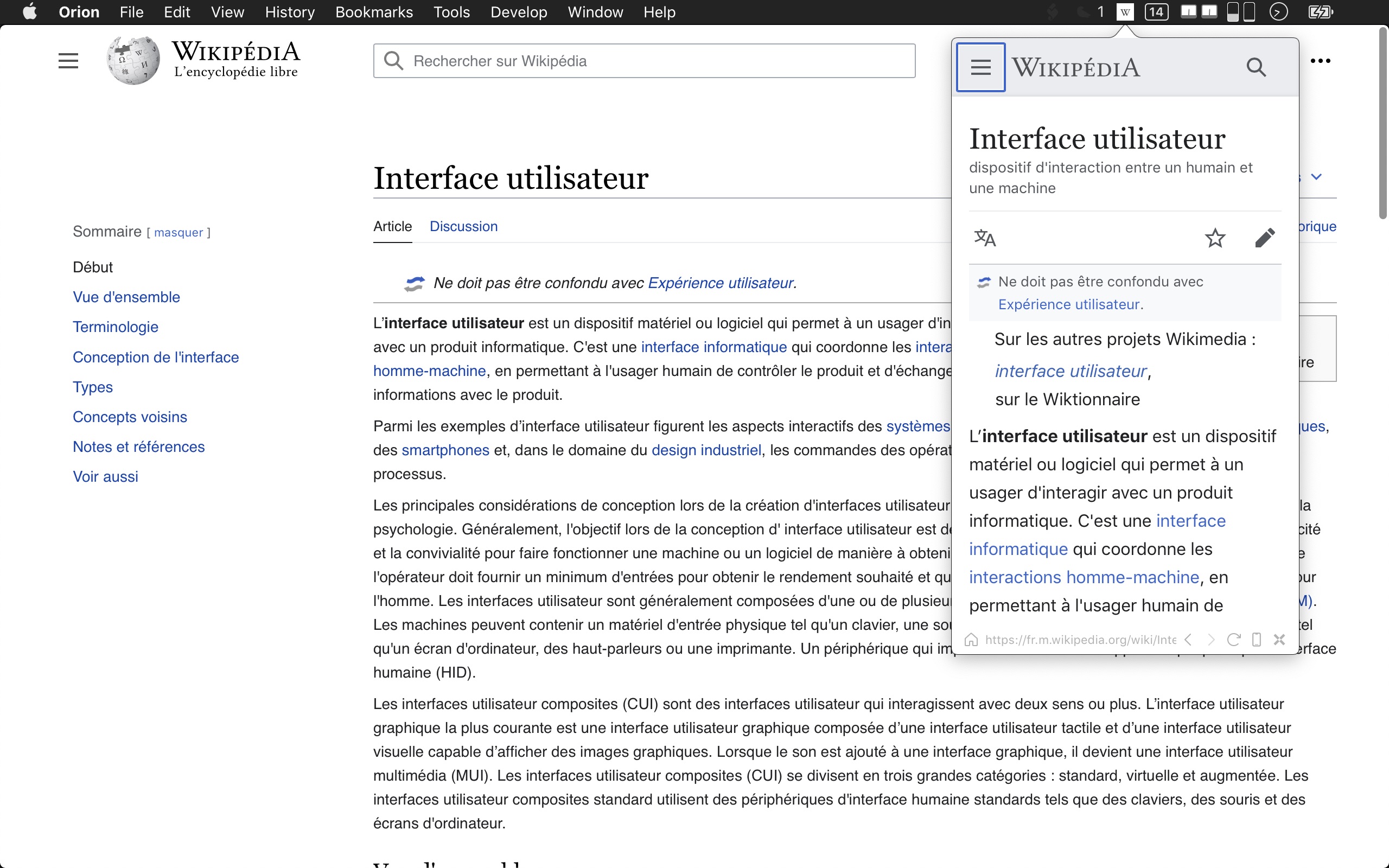Image resolution: width=1389 pixels, height=868 pixels.
Task: Open the Bookmarks menu
Action: point(374,12)
